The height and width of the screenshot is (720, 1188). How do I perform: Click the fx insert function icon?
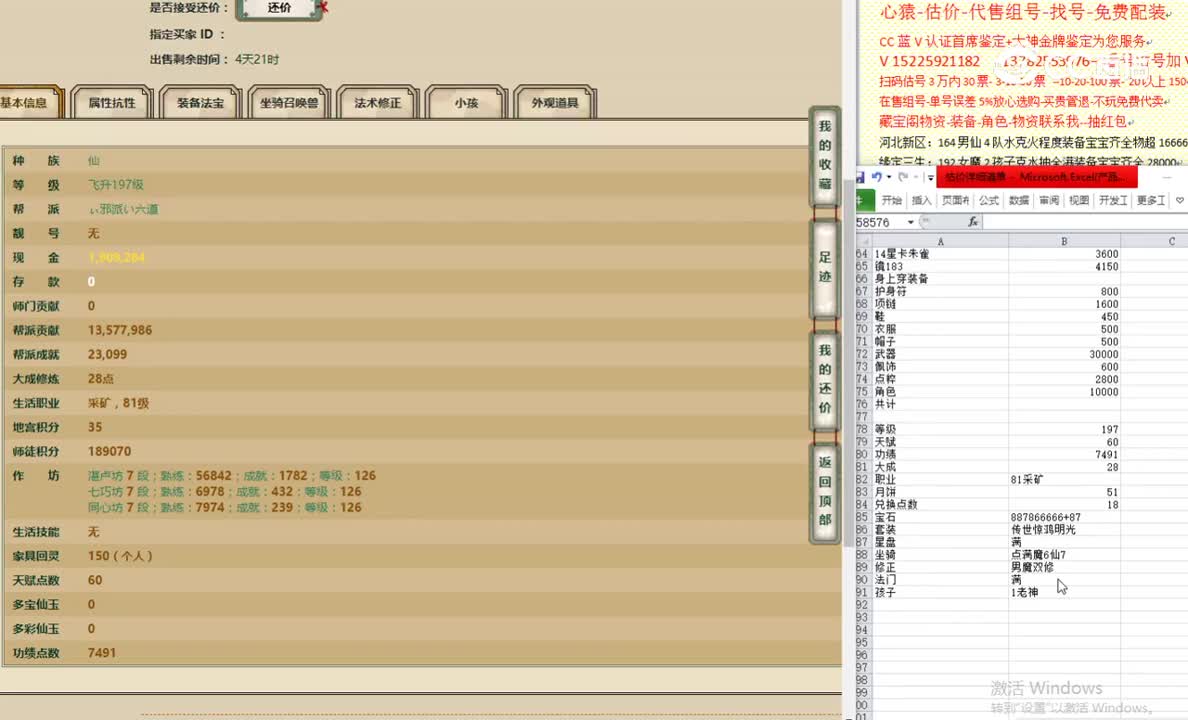click(x=973, y=222)
